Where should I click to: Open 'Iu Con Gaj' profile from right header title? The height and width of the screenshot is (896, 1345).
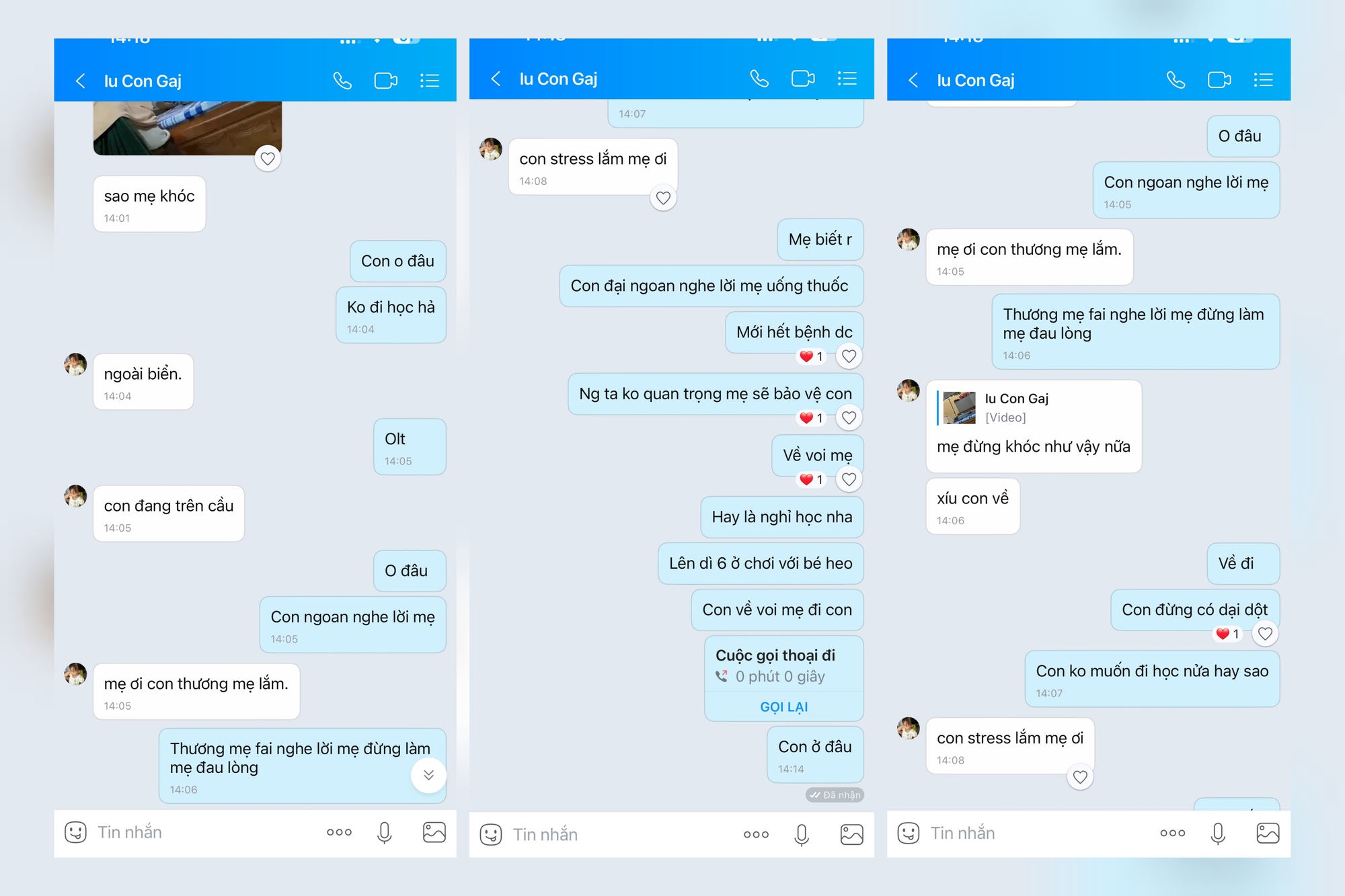click(976, 80)
